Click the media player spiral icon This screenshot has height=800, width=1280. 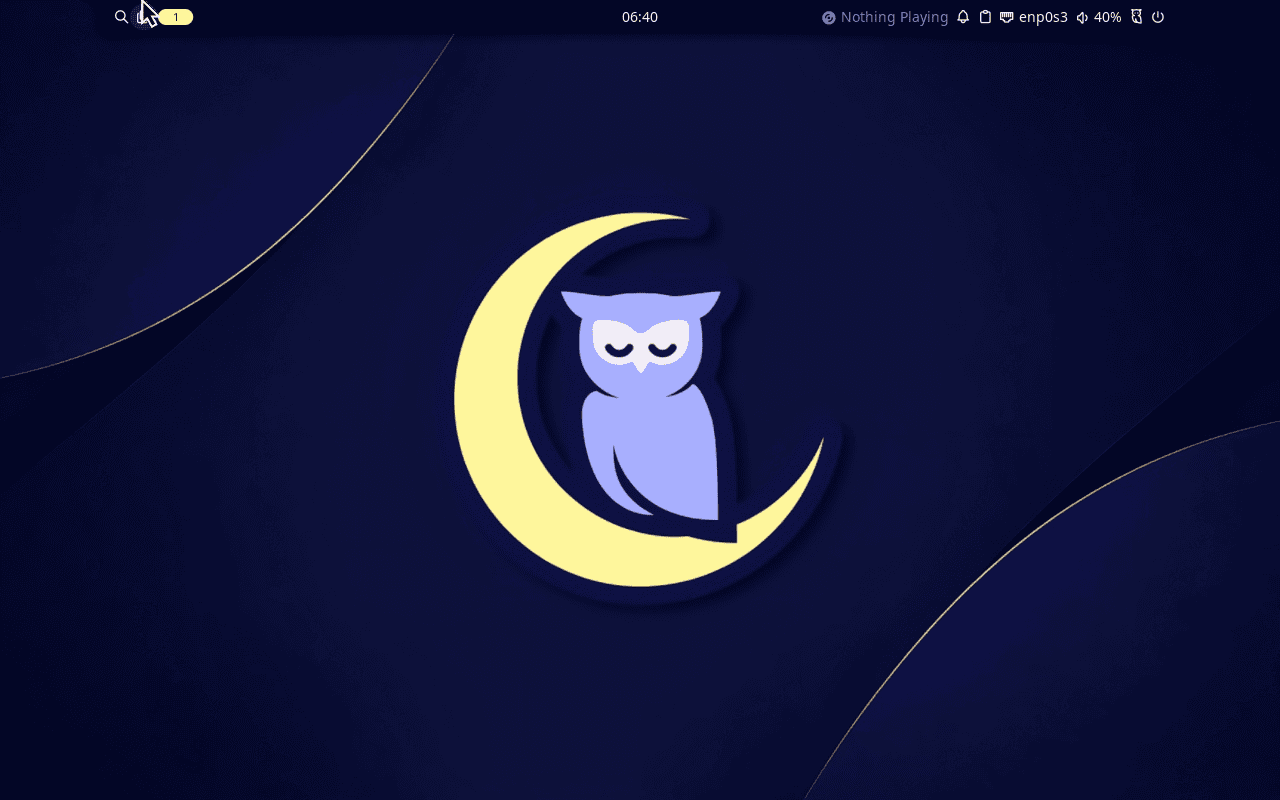coord(829,17)
